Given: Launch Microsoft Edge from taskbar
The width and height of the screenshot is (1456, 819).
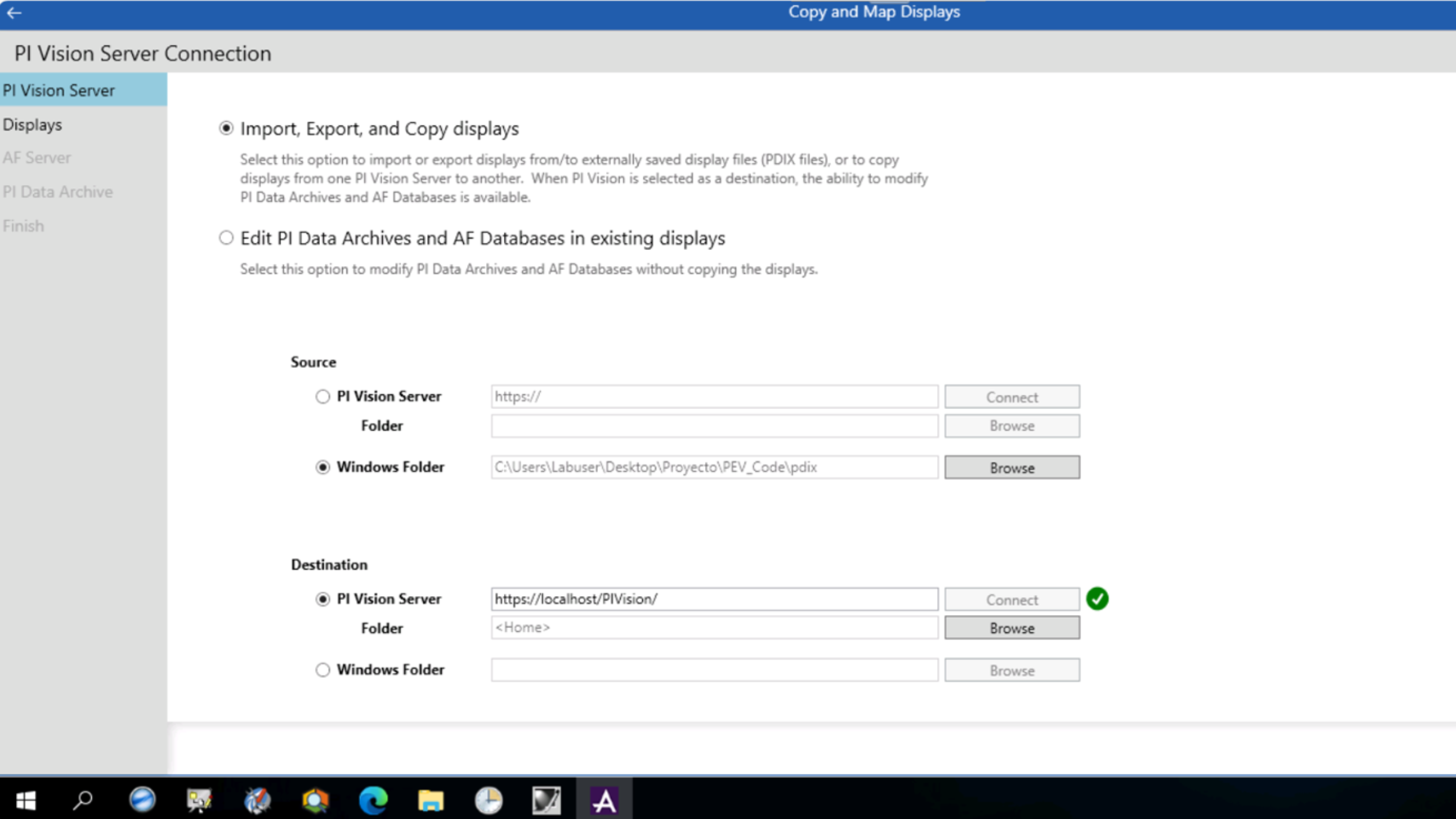Looking at the screenshot, I should [x=373, y=800].
